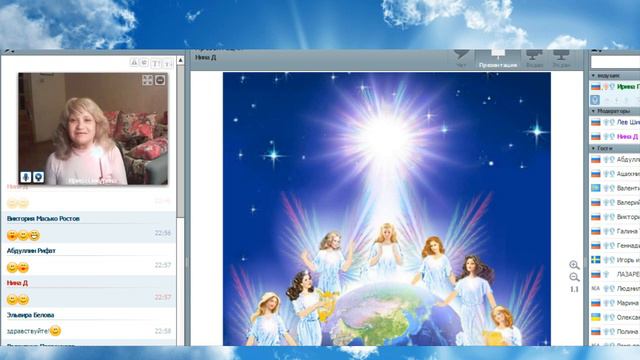This screenshot has height=360, width=640.
Task: Click the scroll-up arrow of the chat panel
Action: click(x=180, y=60)
